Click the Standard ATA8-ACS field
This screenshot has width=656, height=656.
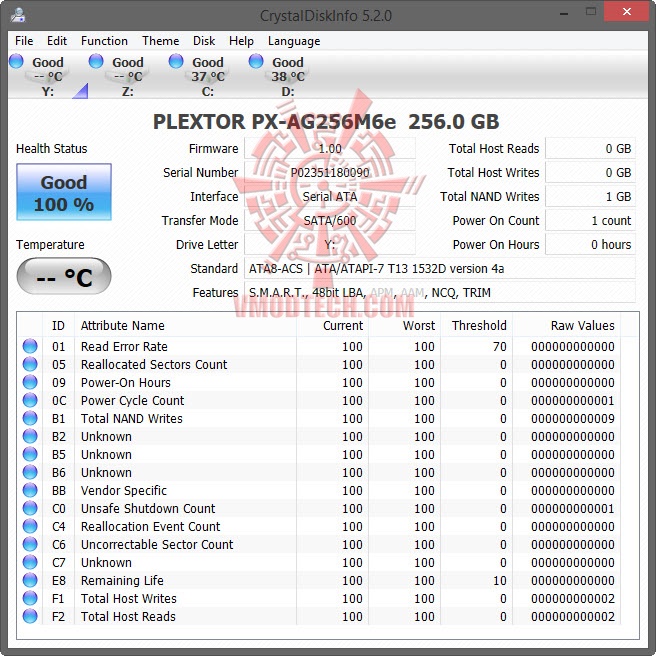click(440, 269)
